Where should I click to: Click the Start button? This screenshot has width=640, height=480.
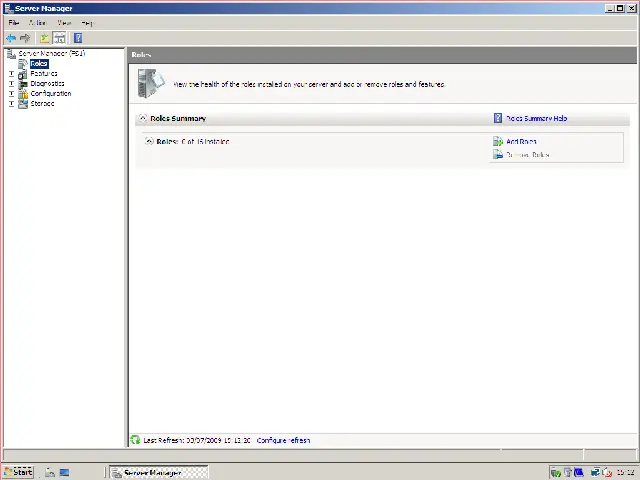[18, 472]
